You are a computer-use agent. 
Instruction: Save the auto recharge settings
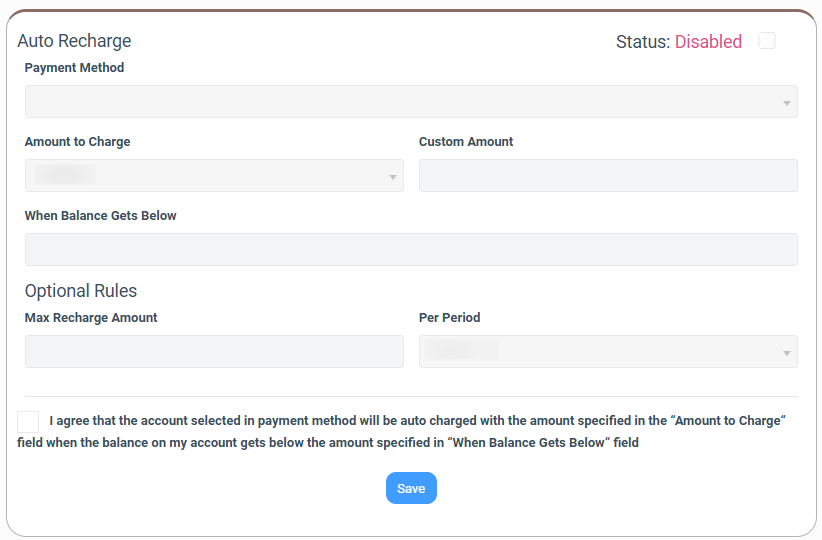[411, 488]
